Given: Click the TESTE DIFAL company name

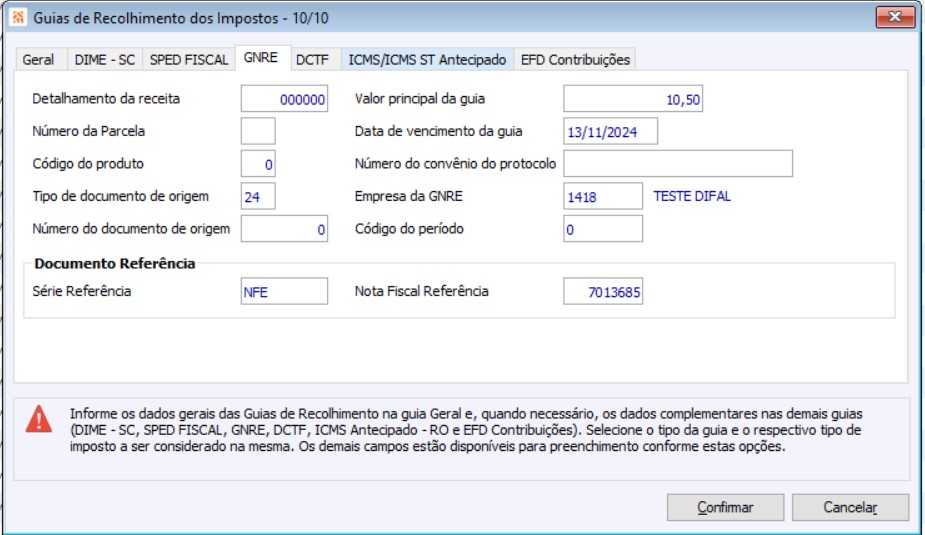Looking at the screenshot, I should pos(692,196).
